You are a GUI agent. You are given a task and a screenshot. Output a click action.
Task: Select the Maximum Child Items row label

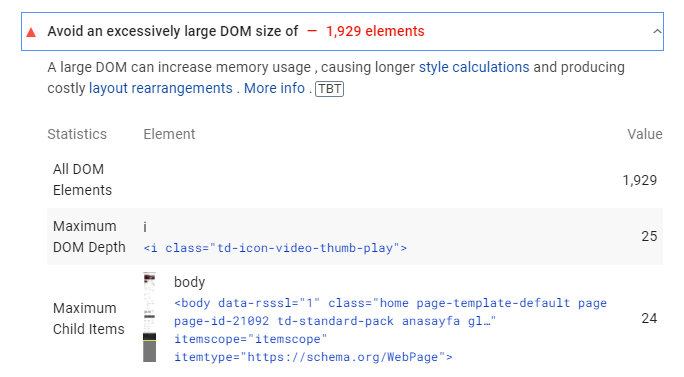tap(89, 319)
